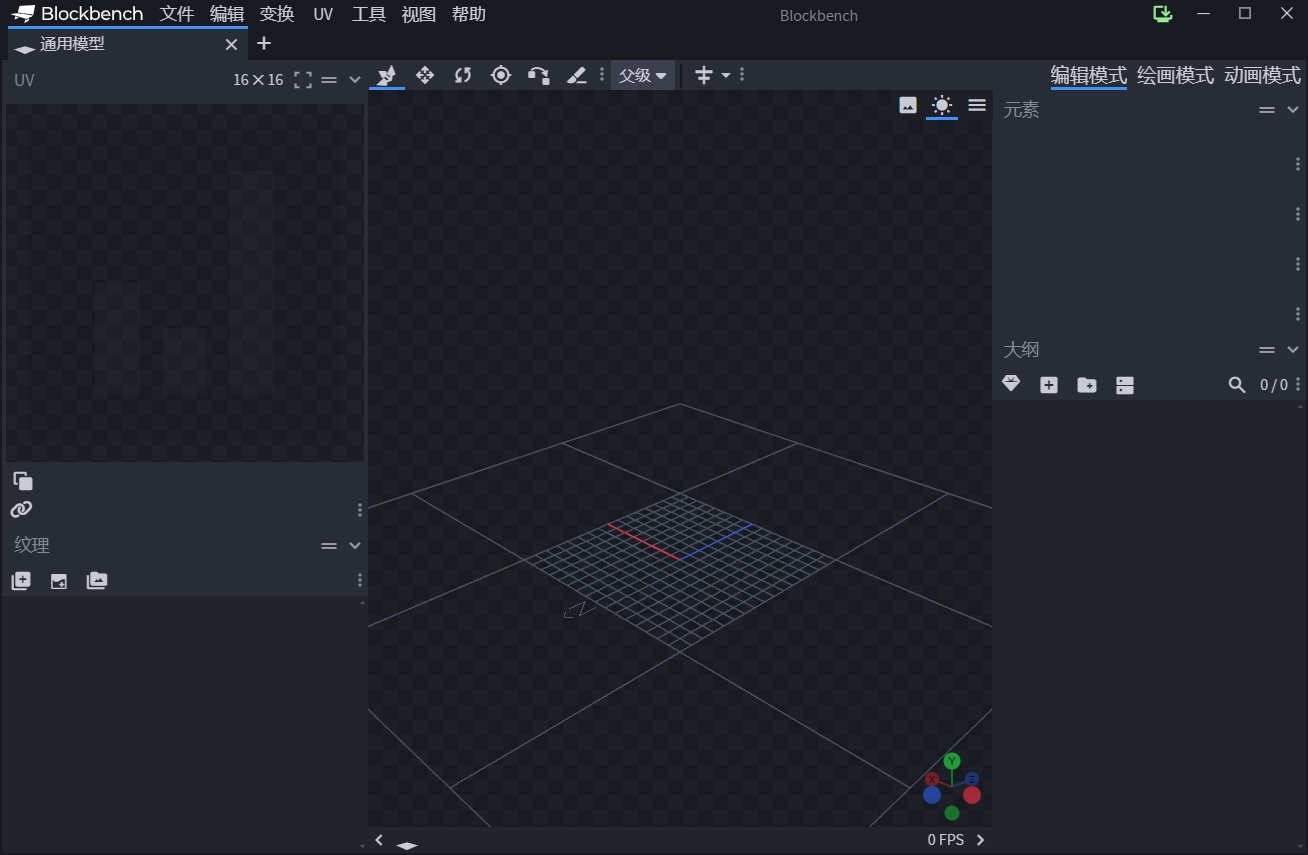Click the 纹理 panel equals handle
The image size is (1308, 855).
click(x=329, y=546)
